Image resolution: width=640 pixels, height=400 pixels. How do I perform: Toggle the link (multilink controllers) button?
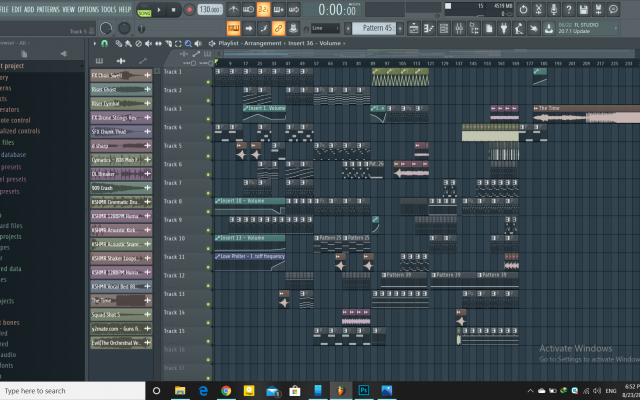click(x=278, y=29)
